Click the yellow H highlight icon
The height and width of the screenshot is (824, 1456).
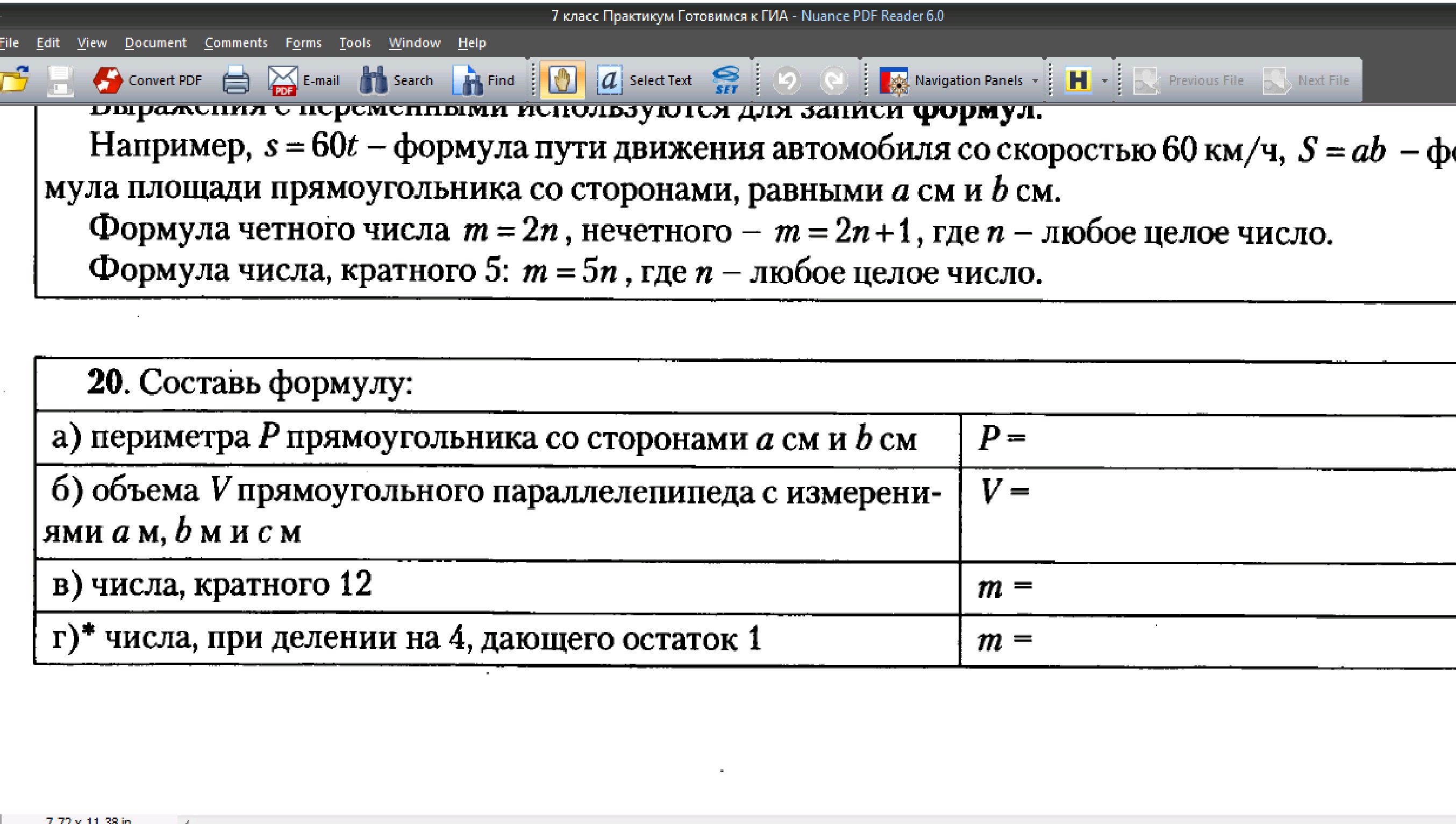click(1078, 79)
